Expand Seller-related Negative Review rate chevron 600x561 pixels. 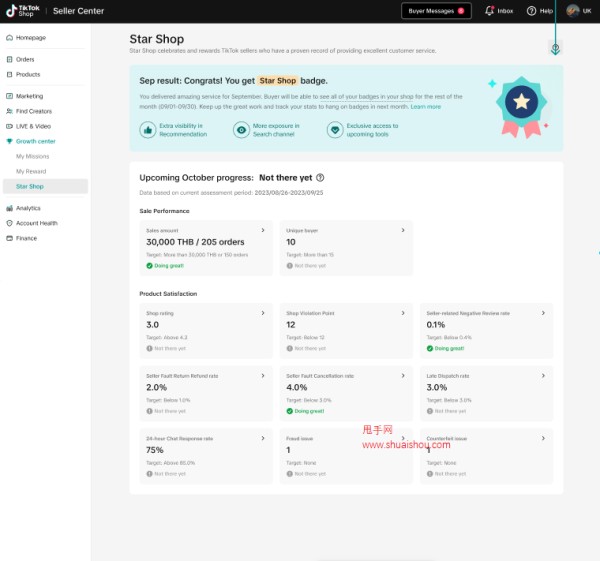(543, 313)
